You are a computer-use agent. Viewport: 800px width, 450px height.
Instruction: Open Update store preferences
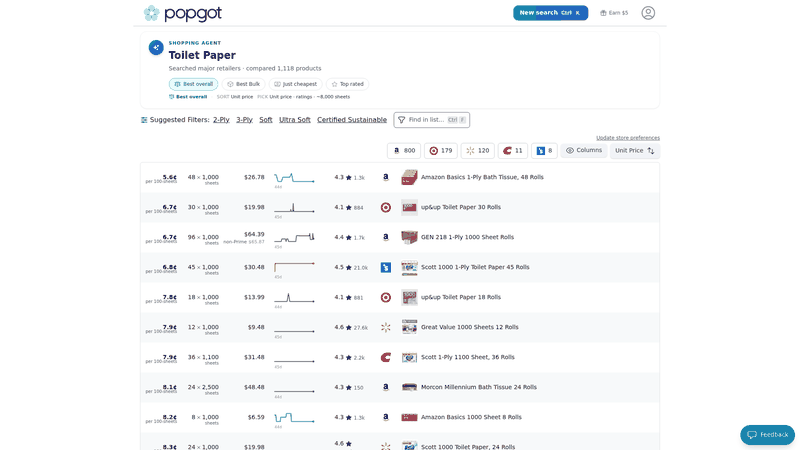628,138
